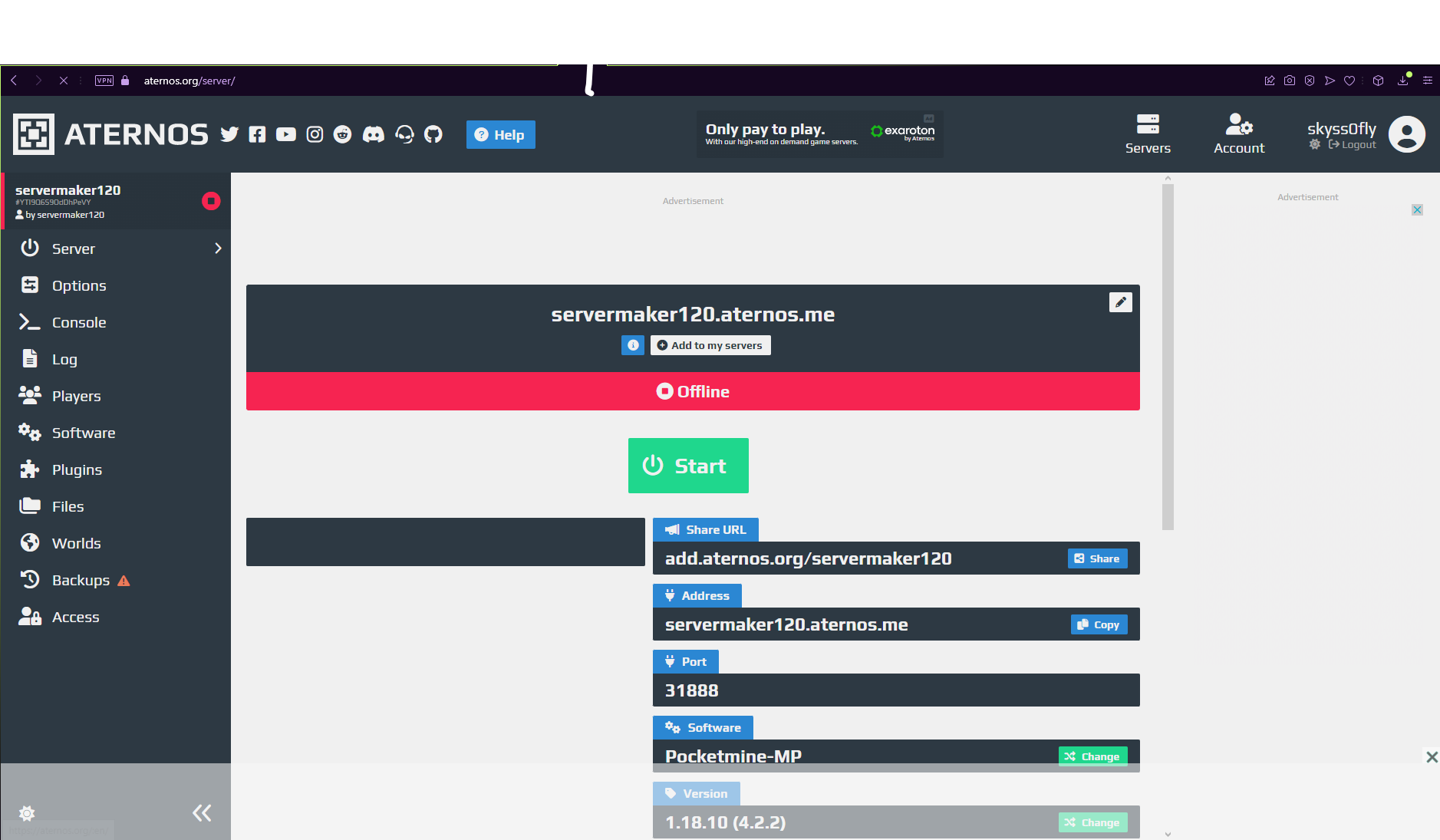The width and height of the screenshot is (1440, 840).
Task: Take a snapshot with the browser camera icon
Action: point(1290,81)
